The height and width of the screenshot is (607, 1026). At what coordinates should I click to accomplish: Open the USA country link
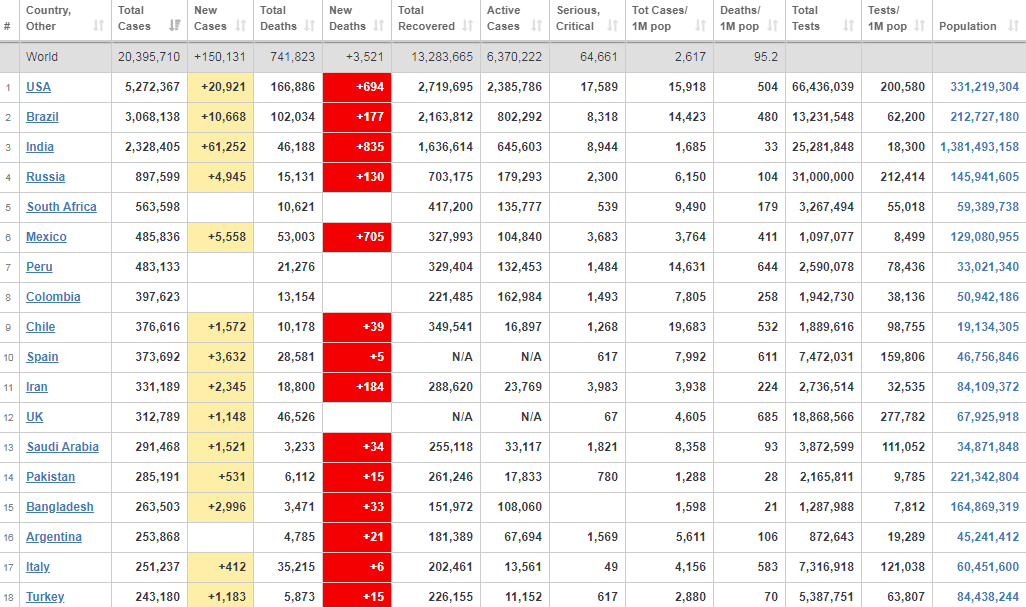(38, 87)
